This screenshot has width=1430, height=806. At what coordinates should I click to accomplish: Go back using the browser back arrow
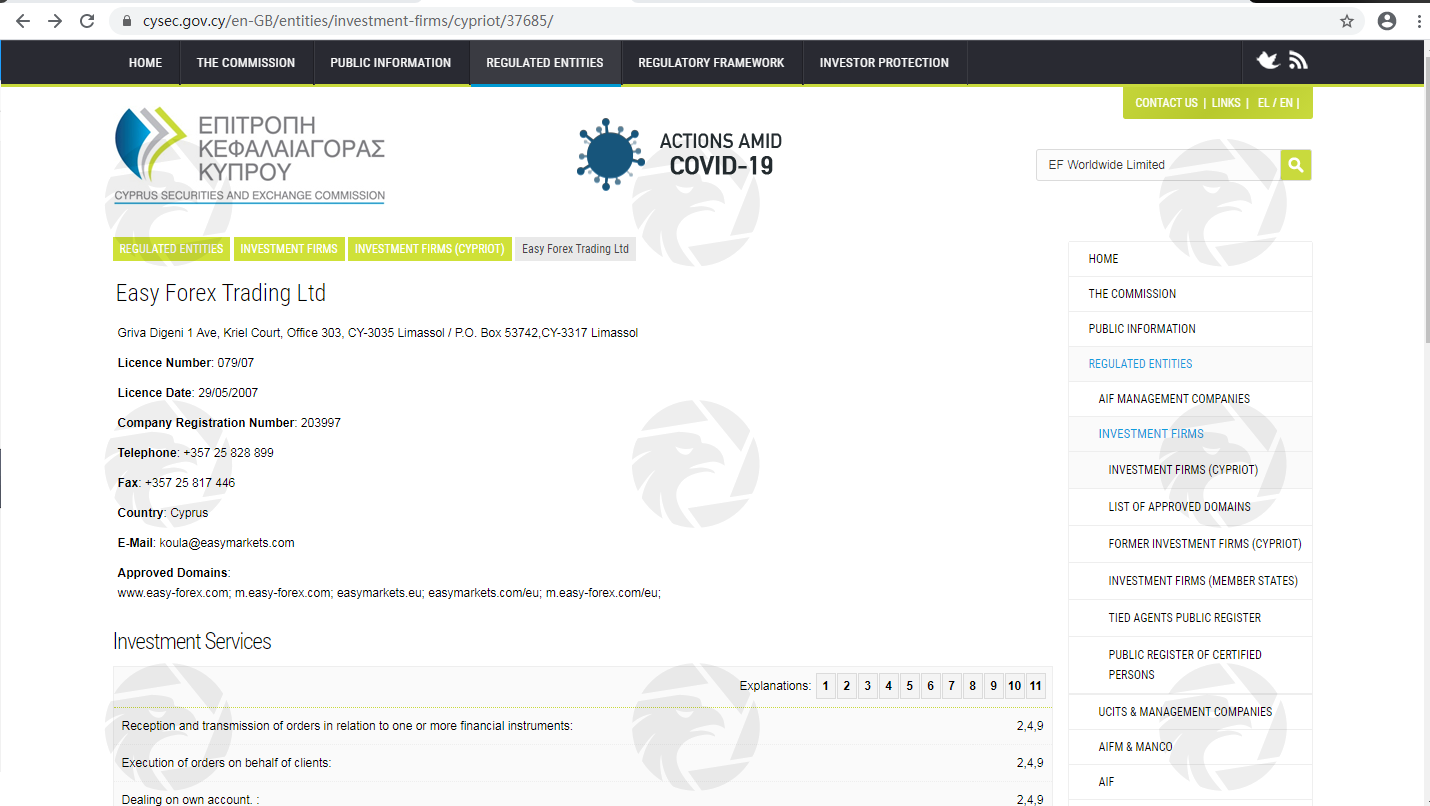click(23, 20)
